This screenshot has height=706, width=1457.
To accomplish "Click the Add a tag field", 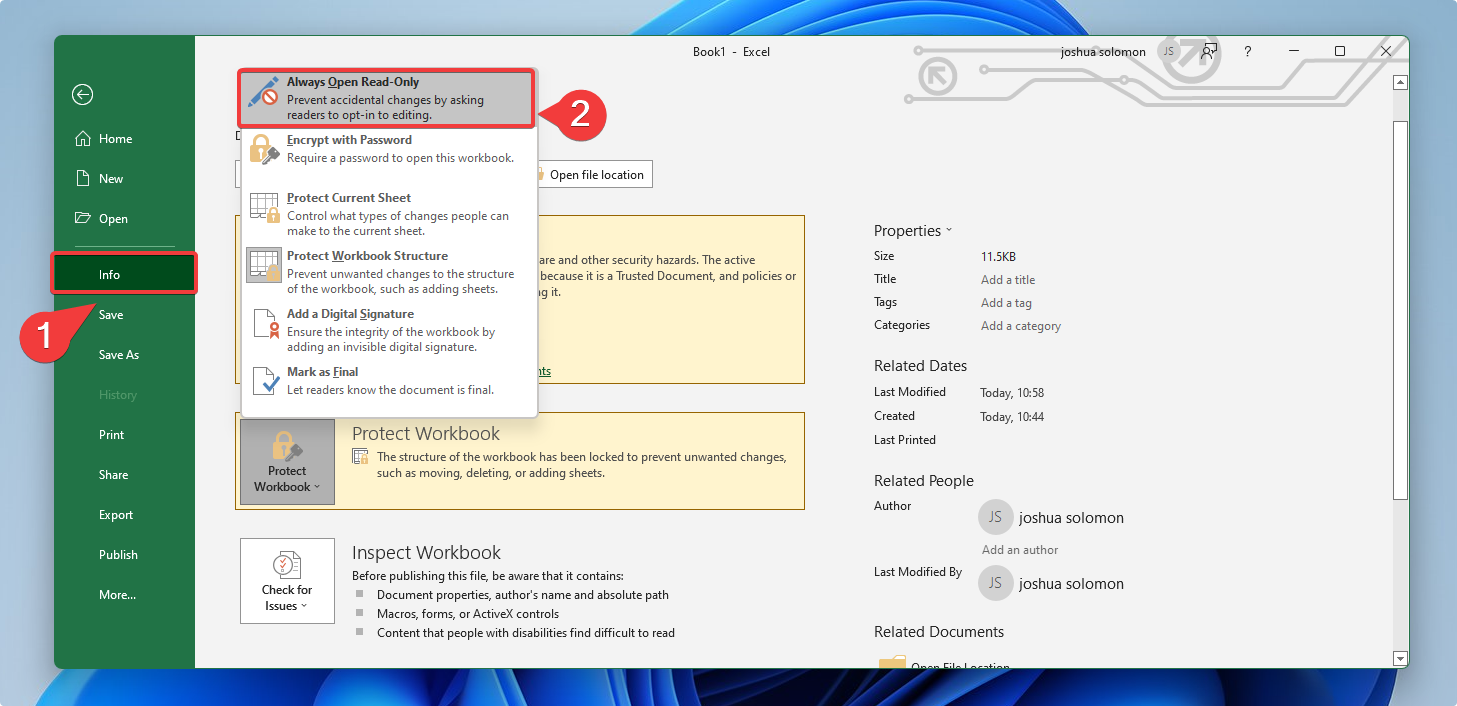I will [x=1006, y=303].
